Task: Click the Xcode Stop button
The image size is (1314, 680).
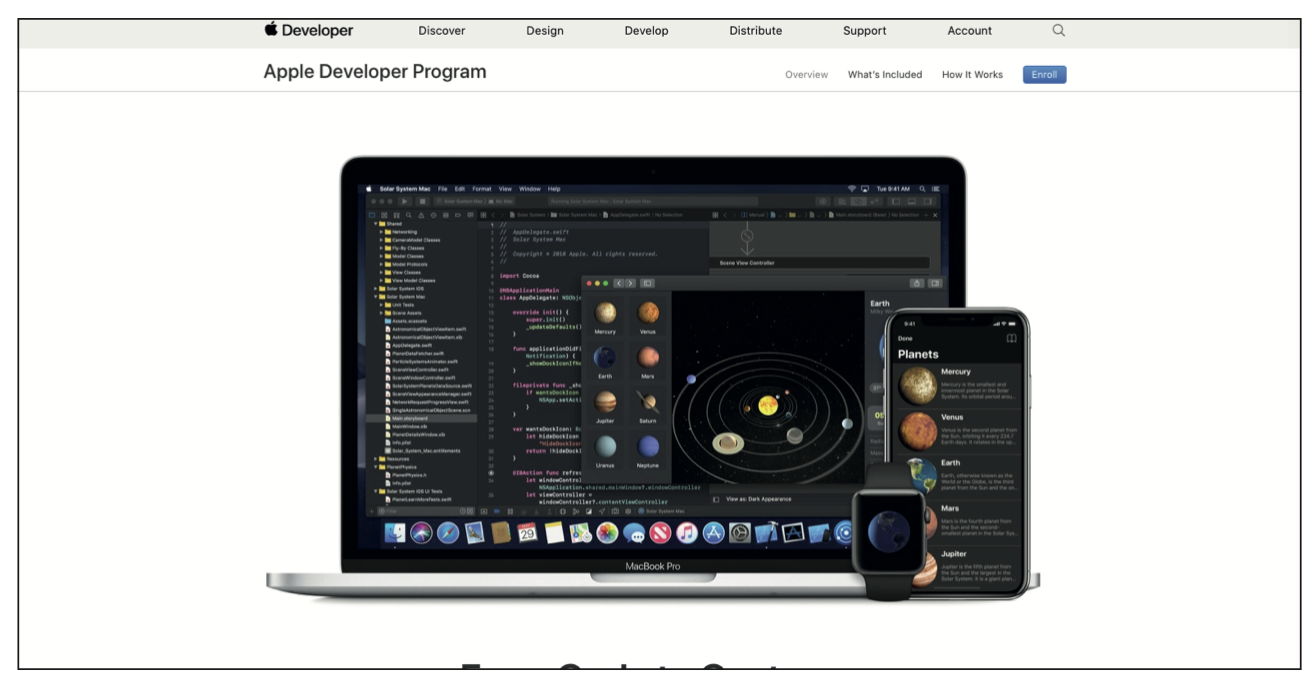Action: click(422, 201)
